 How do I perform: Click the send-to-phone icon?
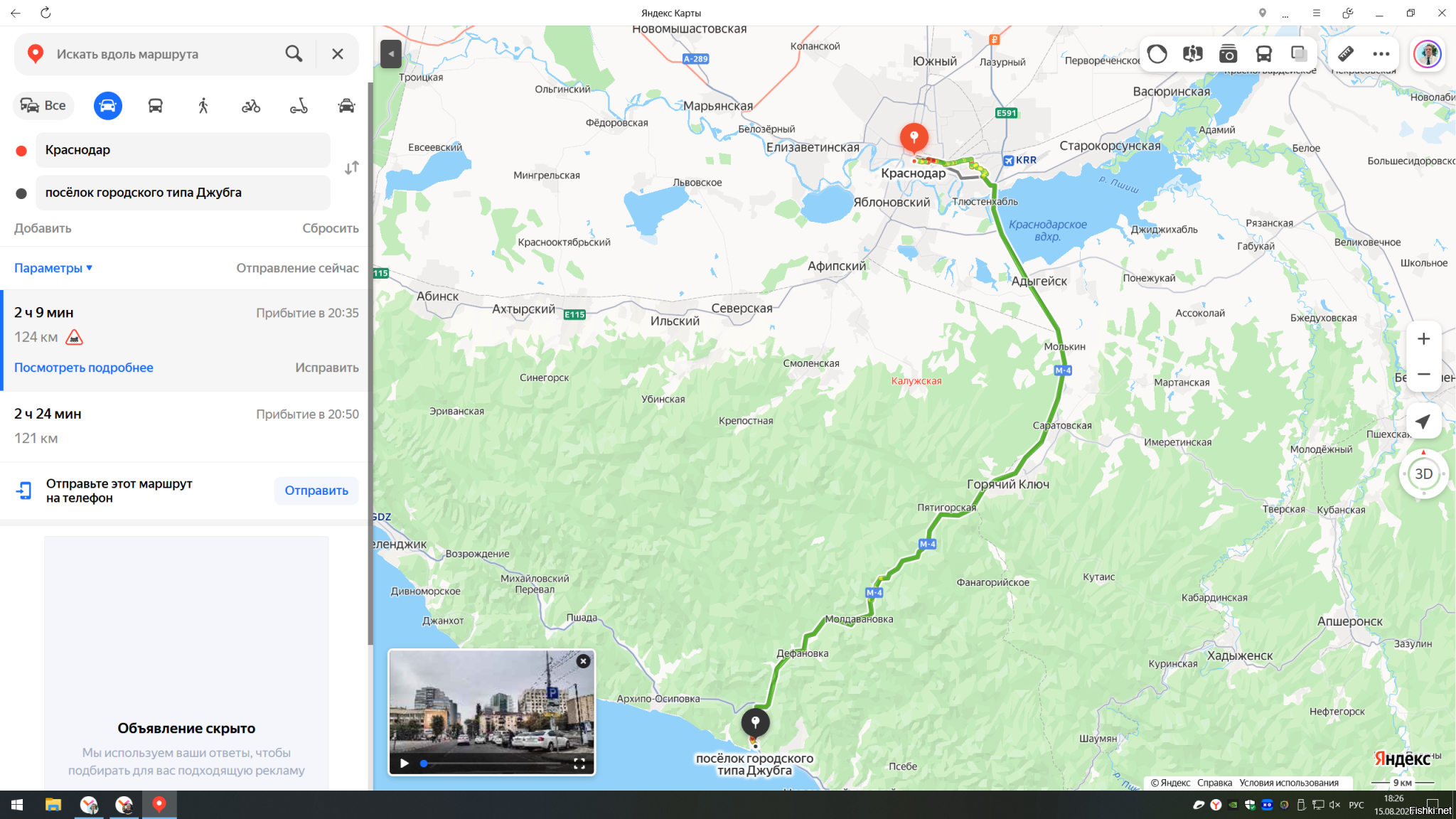23,491
